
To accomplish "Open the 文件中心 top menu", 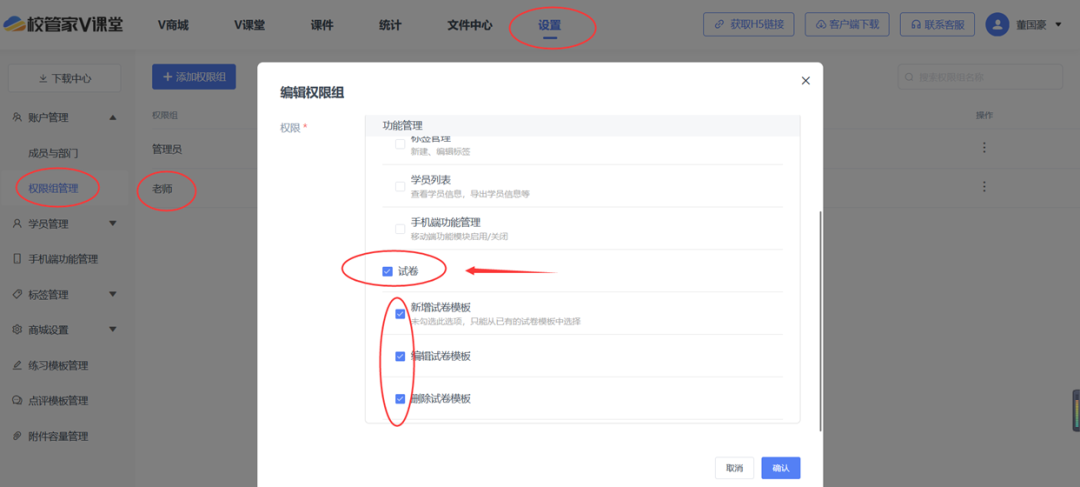I will point(469,25).
